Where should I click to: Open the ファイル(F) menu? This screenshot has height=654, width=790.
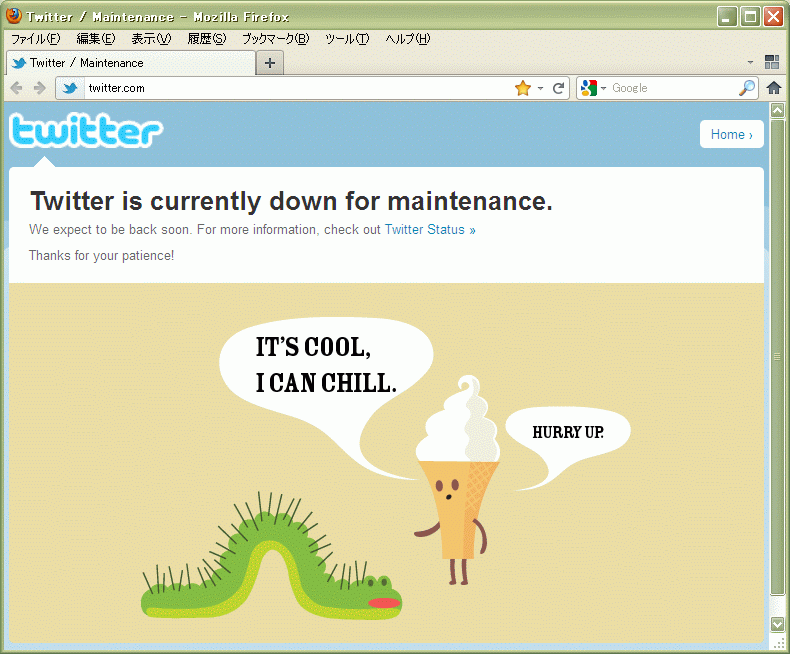pyautogui.click(x=35, y=39)
